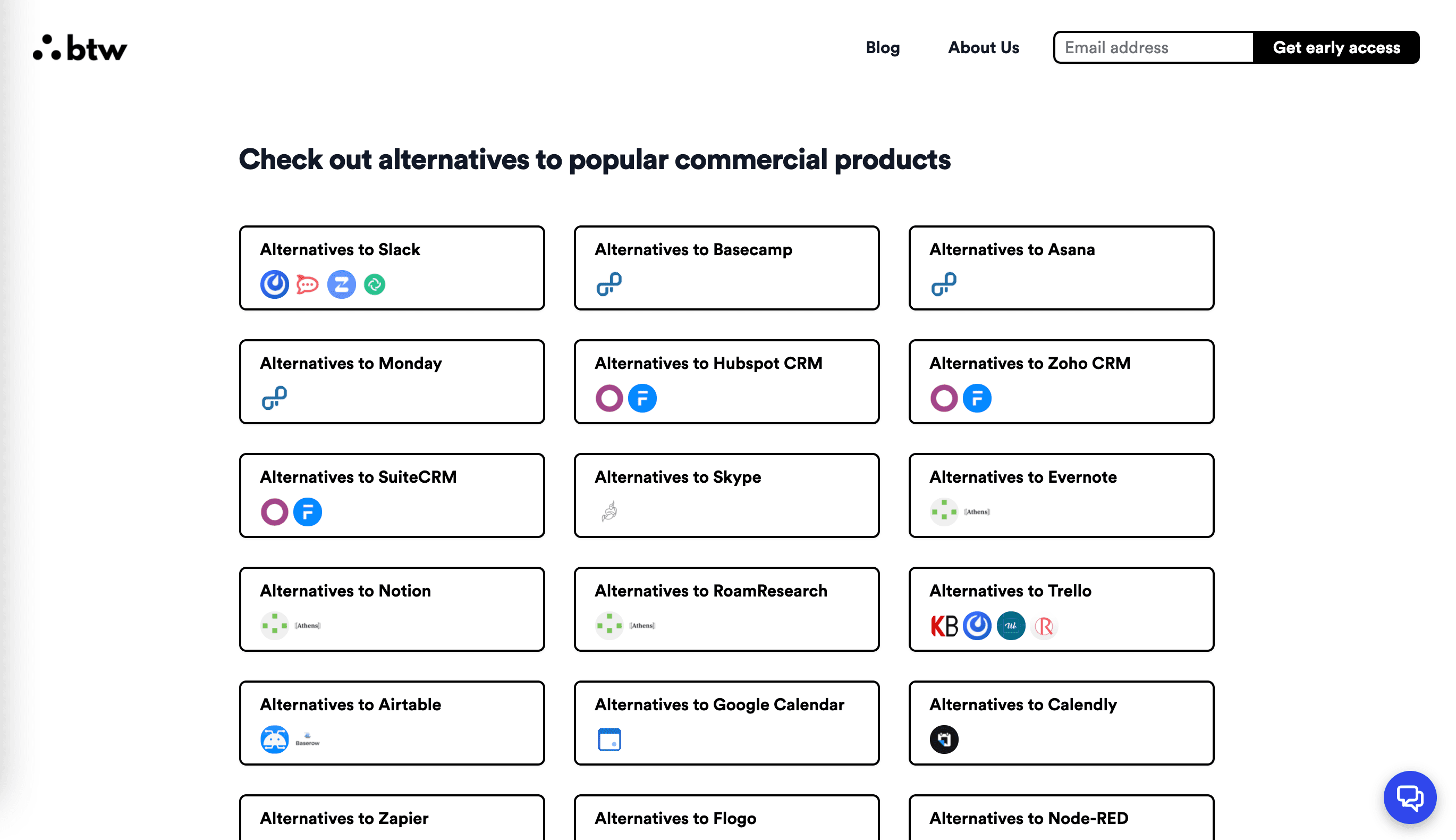This screenshot has height=840, width=1456.
Task: Click the purple ring icon under Hubspot CRM
Action: click(x=609, y=398)
